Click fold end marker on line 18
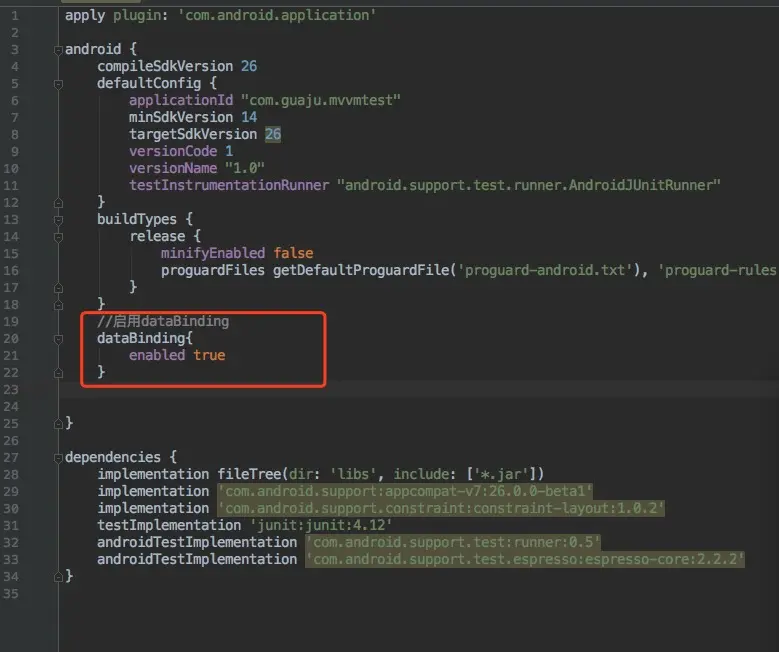The image size is (779, 652). [x=58, y=305]
